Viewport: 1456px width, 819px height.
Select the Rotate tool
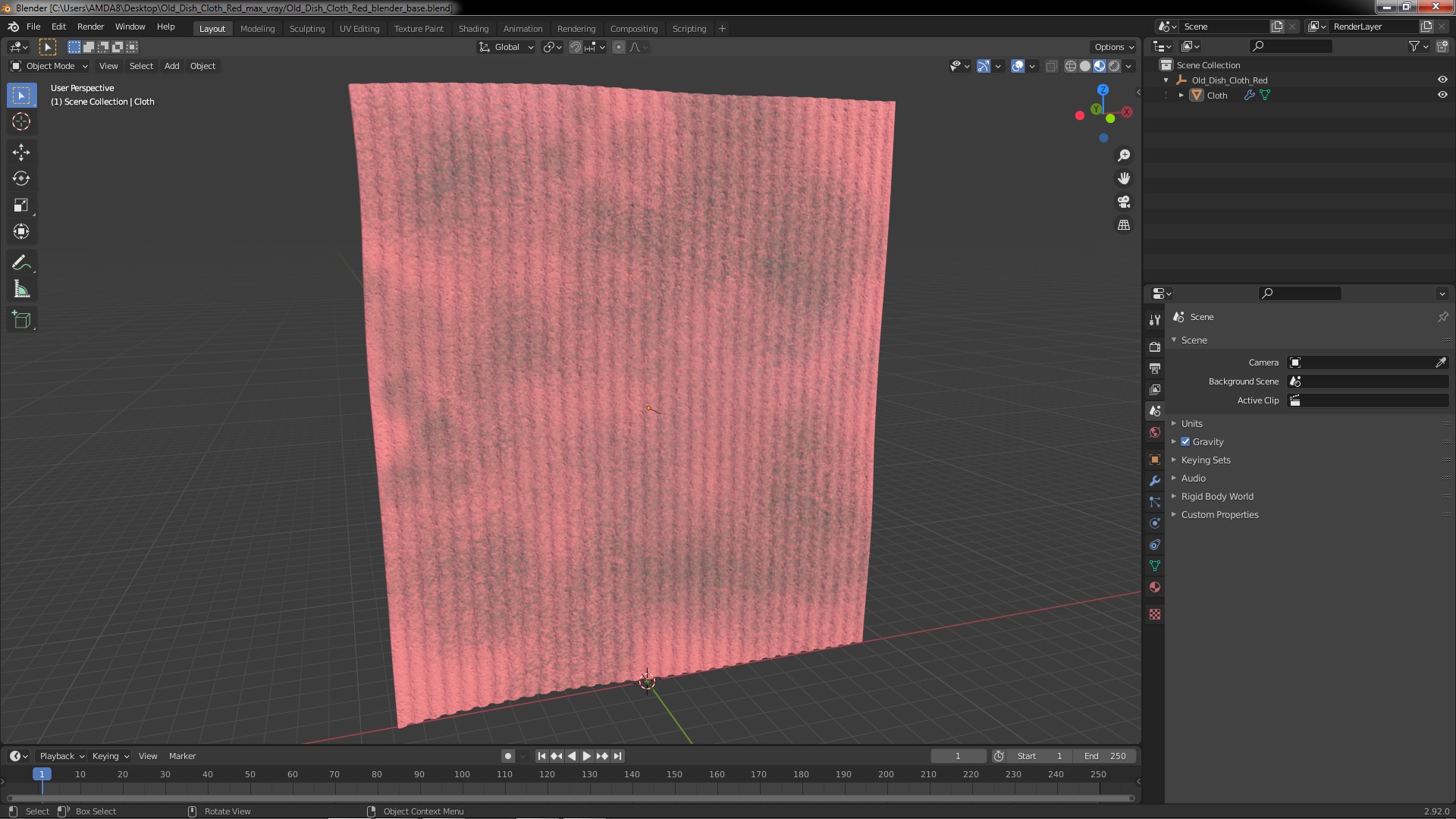pyautogui.click(x=21, y=179)
